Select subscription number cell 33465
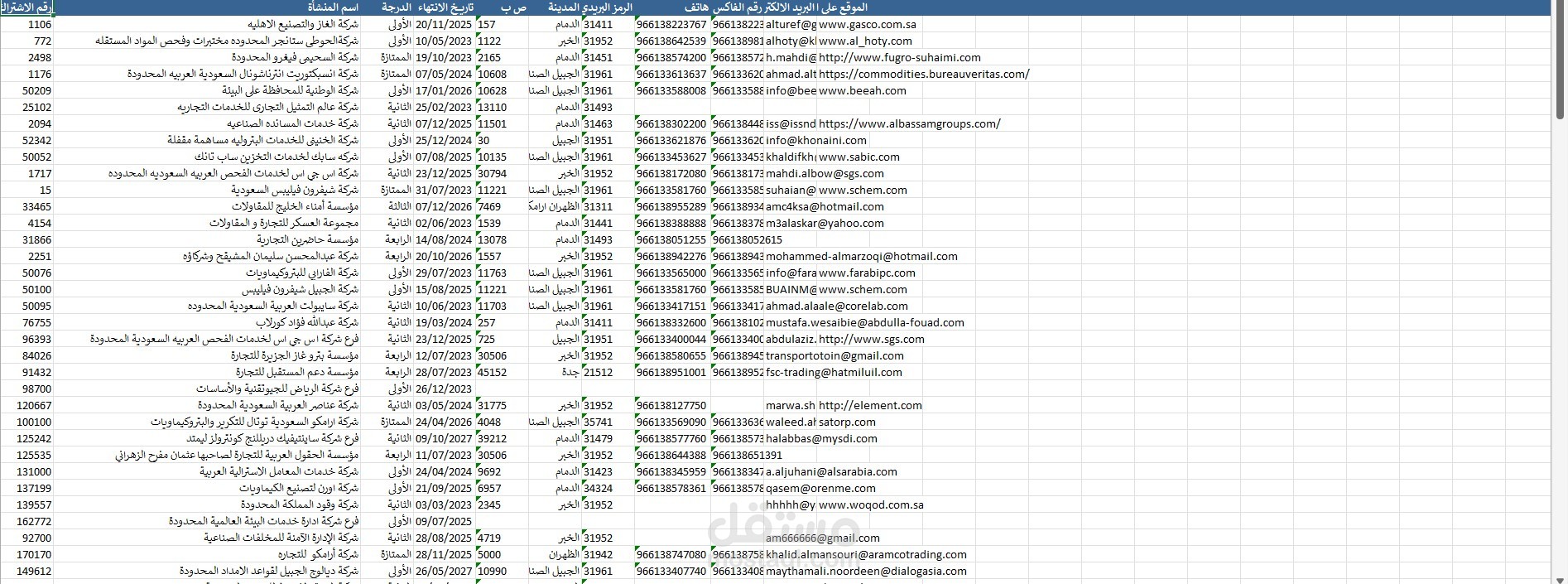 [26, 206]
